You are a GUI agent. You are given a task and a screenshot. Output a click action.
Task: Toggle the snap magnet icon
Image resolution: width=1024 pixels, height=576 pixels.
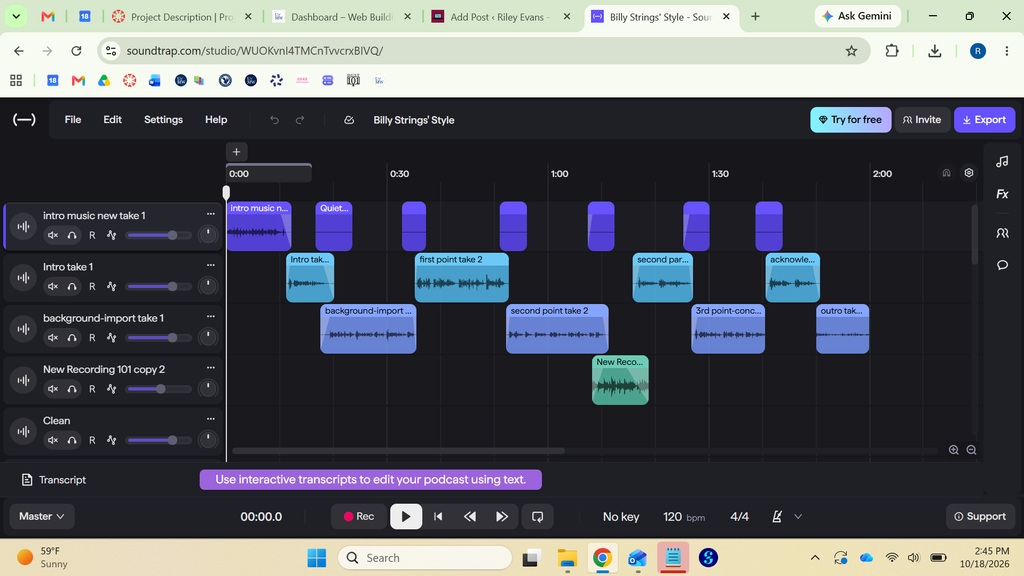point(946,173)
